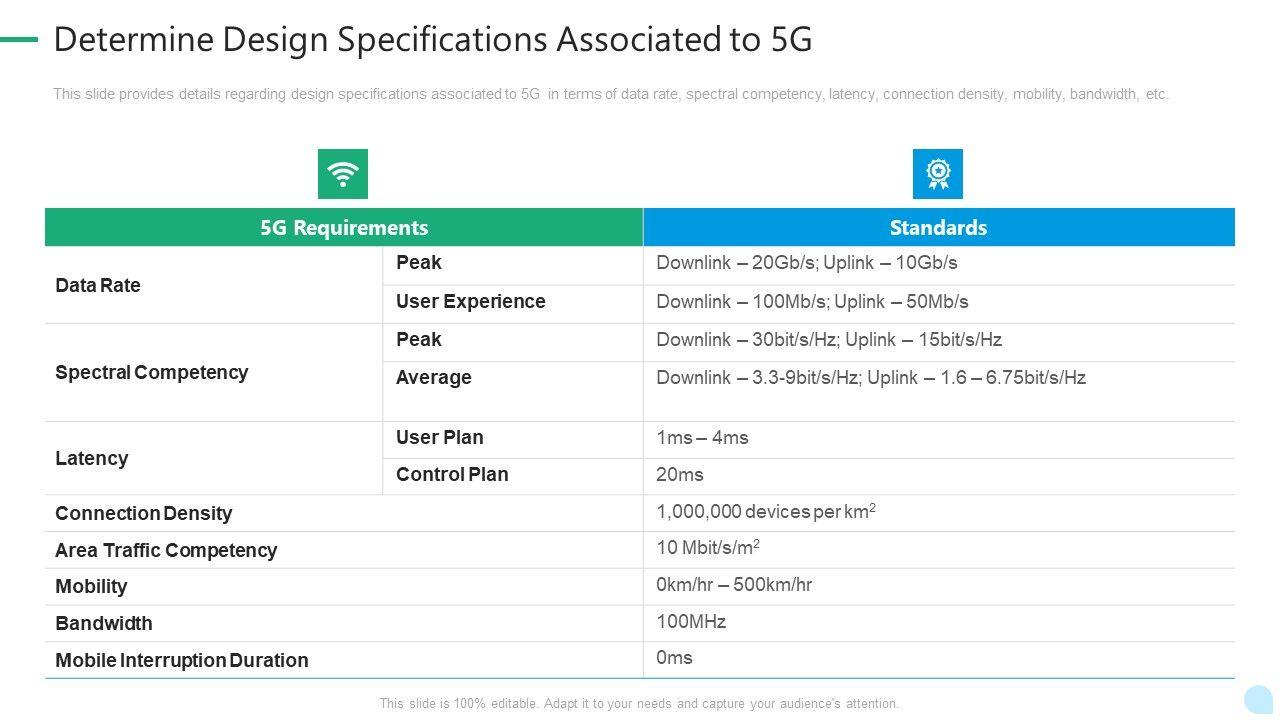Click the 100MHz bandwidth value
The height and width of the screenshot is (720, 1280).
point(691,622)
